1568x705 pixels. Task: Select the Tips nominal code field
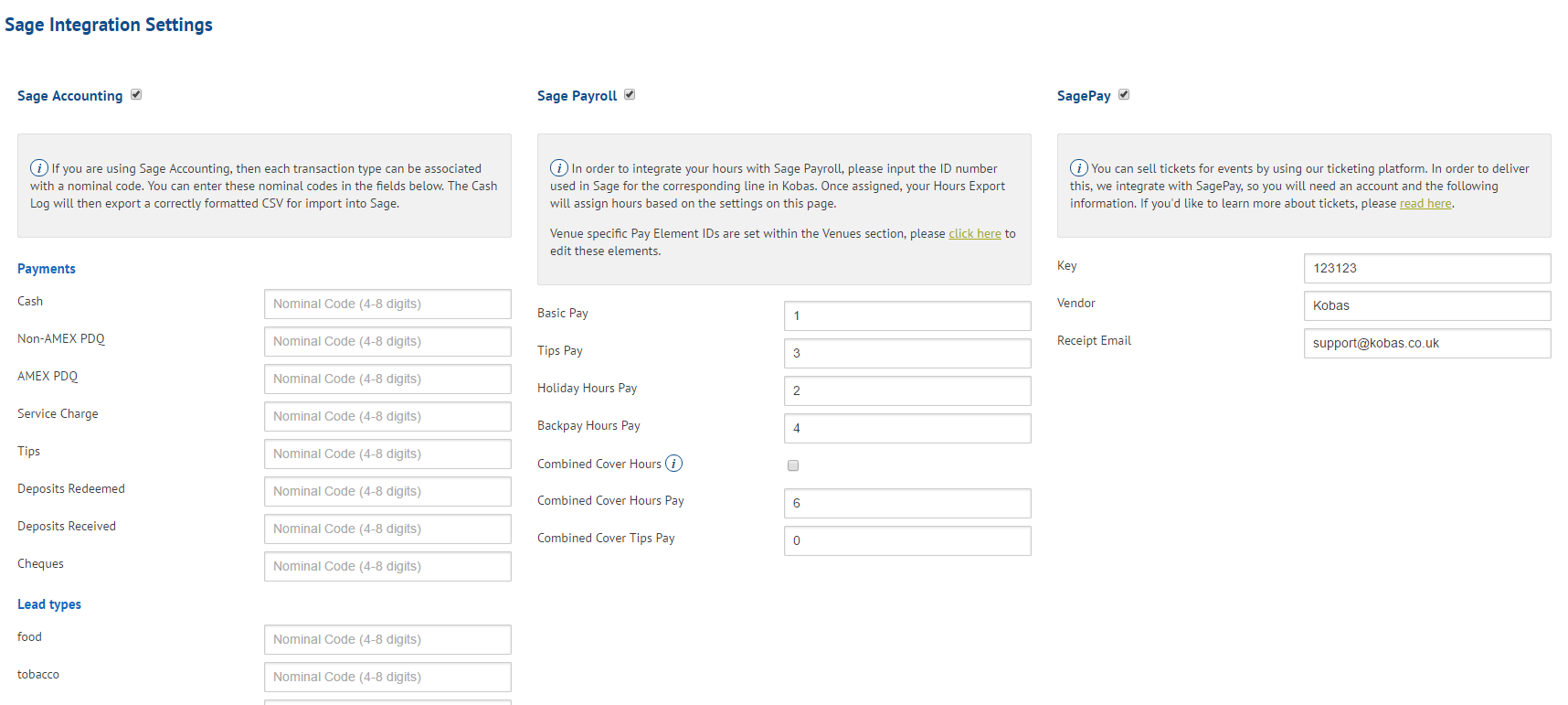point(387,454)
